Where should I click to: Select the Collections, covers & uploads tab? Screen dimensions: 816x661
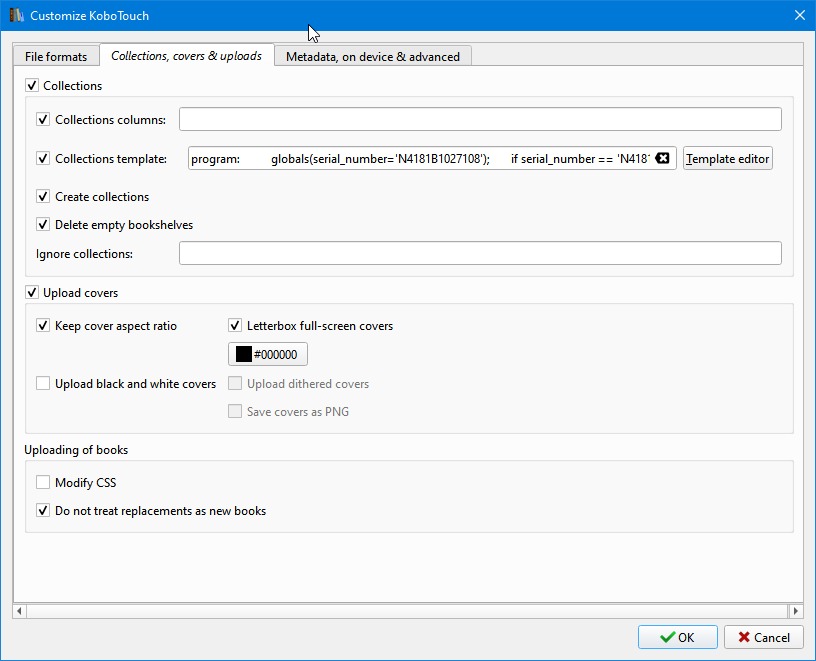click(x=186, y=55)
